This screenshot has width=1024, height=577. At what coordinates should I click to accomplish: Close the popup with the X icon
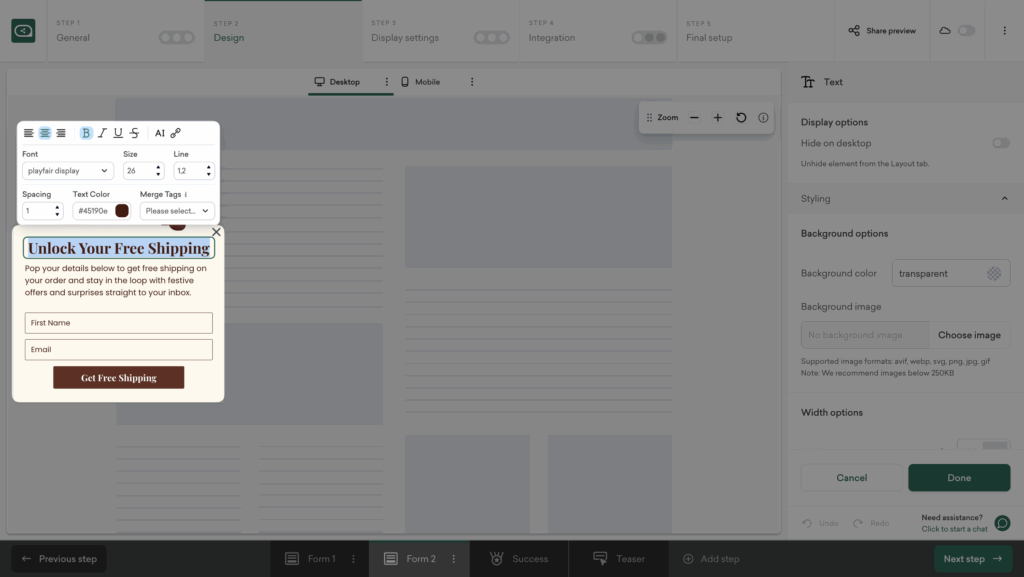[x=216, y=232]
